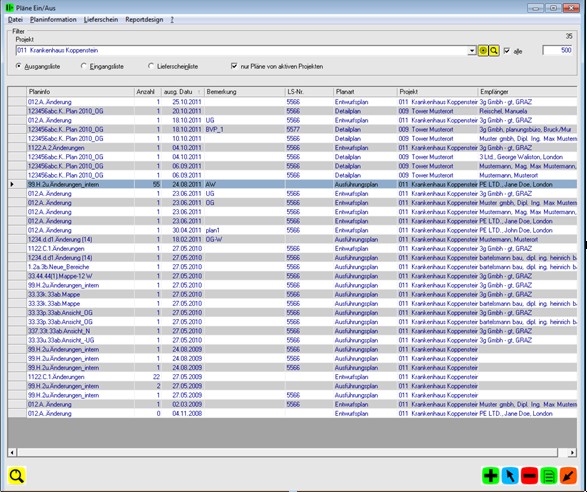The height and width of the screenshot is (492, 587).
Task: Toggle the 'alle' checkbox
Action: coord(507,51)
